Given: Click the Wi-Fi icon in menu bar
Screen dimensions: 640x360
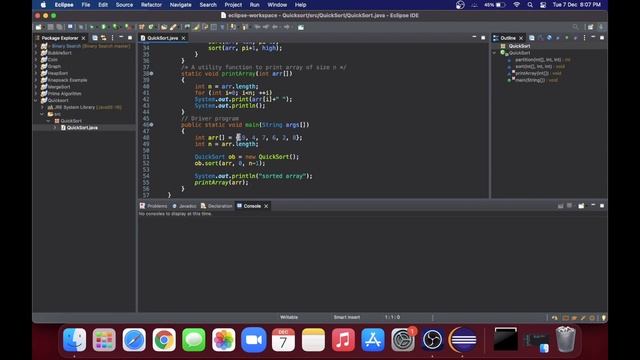Looking at the screenshot, I should point(517,5).
